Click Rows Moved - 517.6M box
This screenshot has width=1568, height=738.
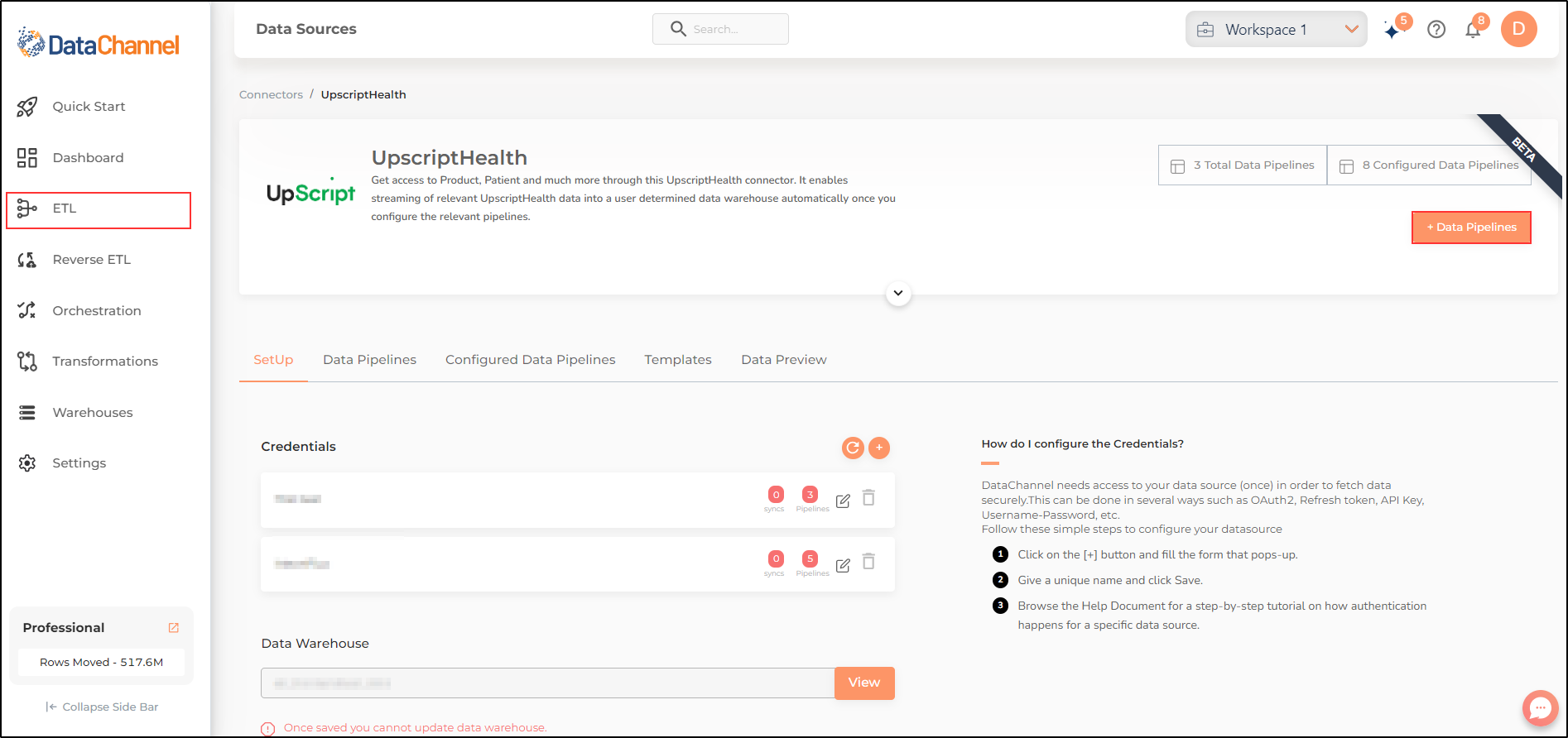101,663
